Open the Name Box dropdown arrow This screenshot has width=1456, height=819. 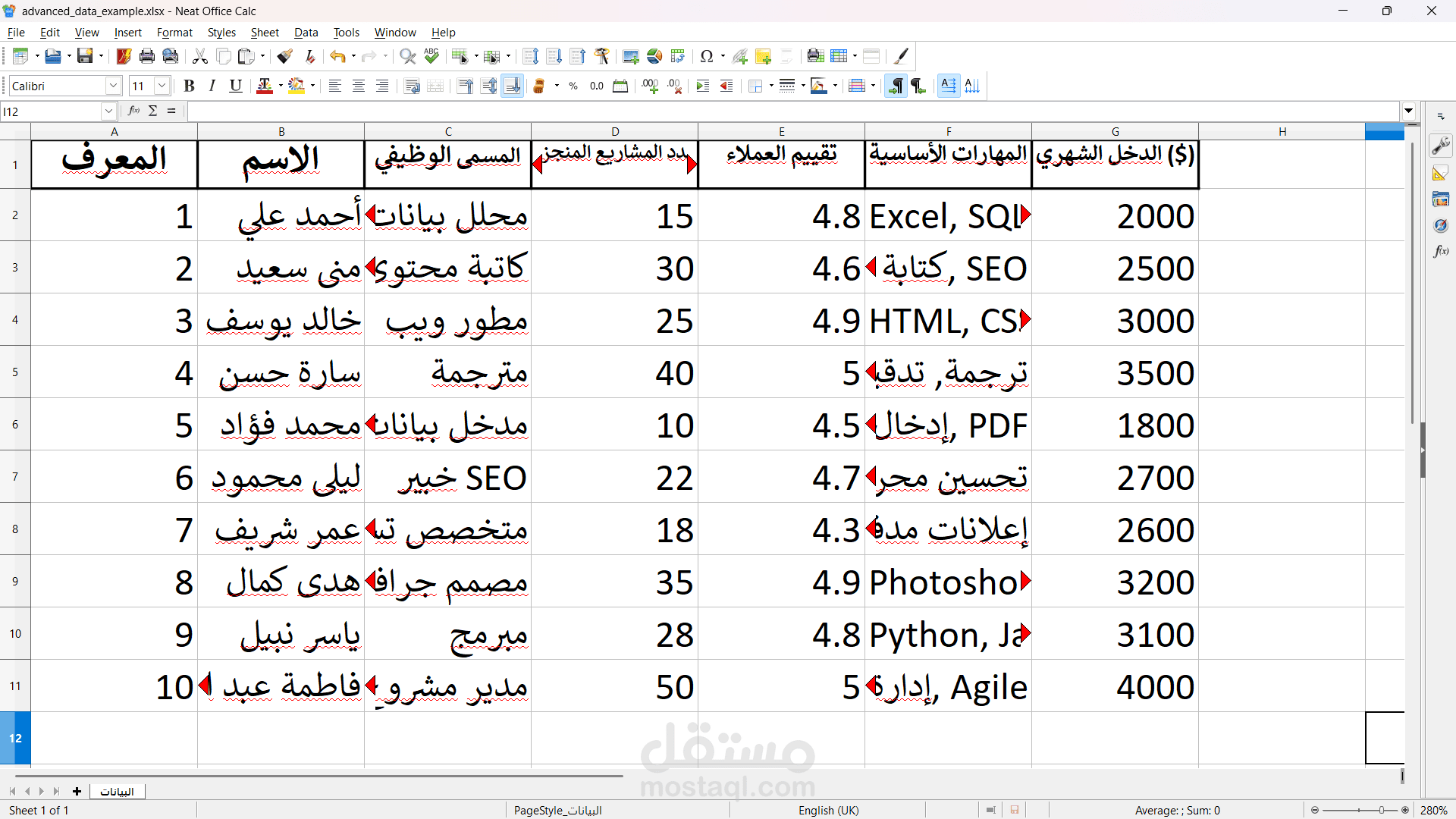[108, 111]
